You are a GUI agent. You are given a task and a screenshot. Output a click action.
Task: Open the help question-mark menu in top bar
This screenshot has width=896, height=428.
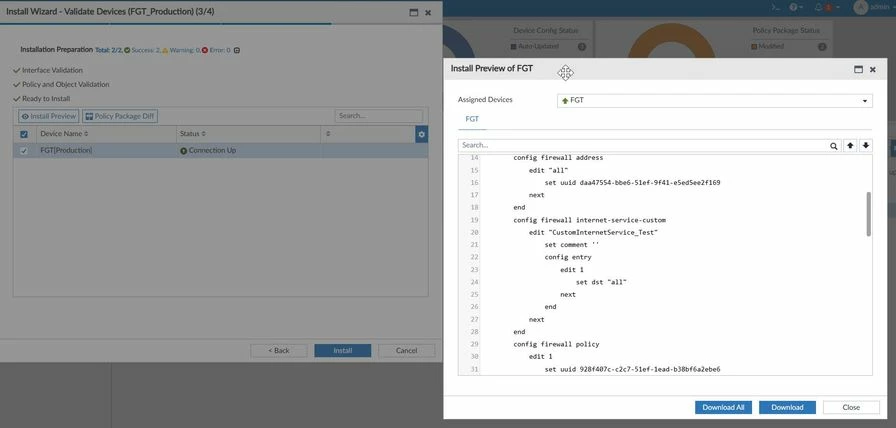793,7
